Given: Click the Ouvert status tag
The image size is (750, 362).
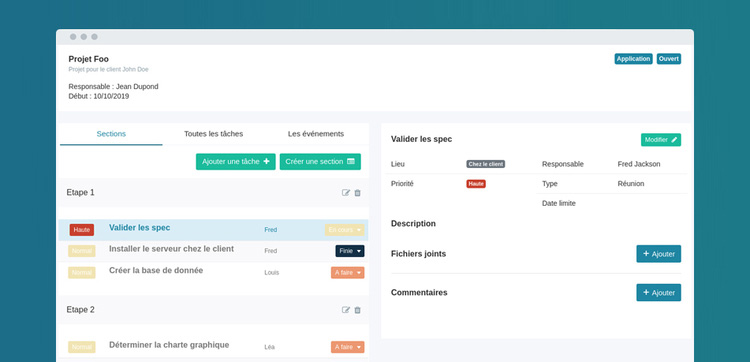Looking at the screenshot, I should pos(669,59).
